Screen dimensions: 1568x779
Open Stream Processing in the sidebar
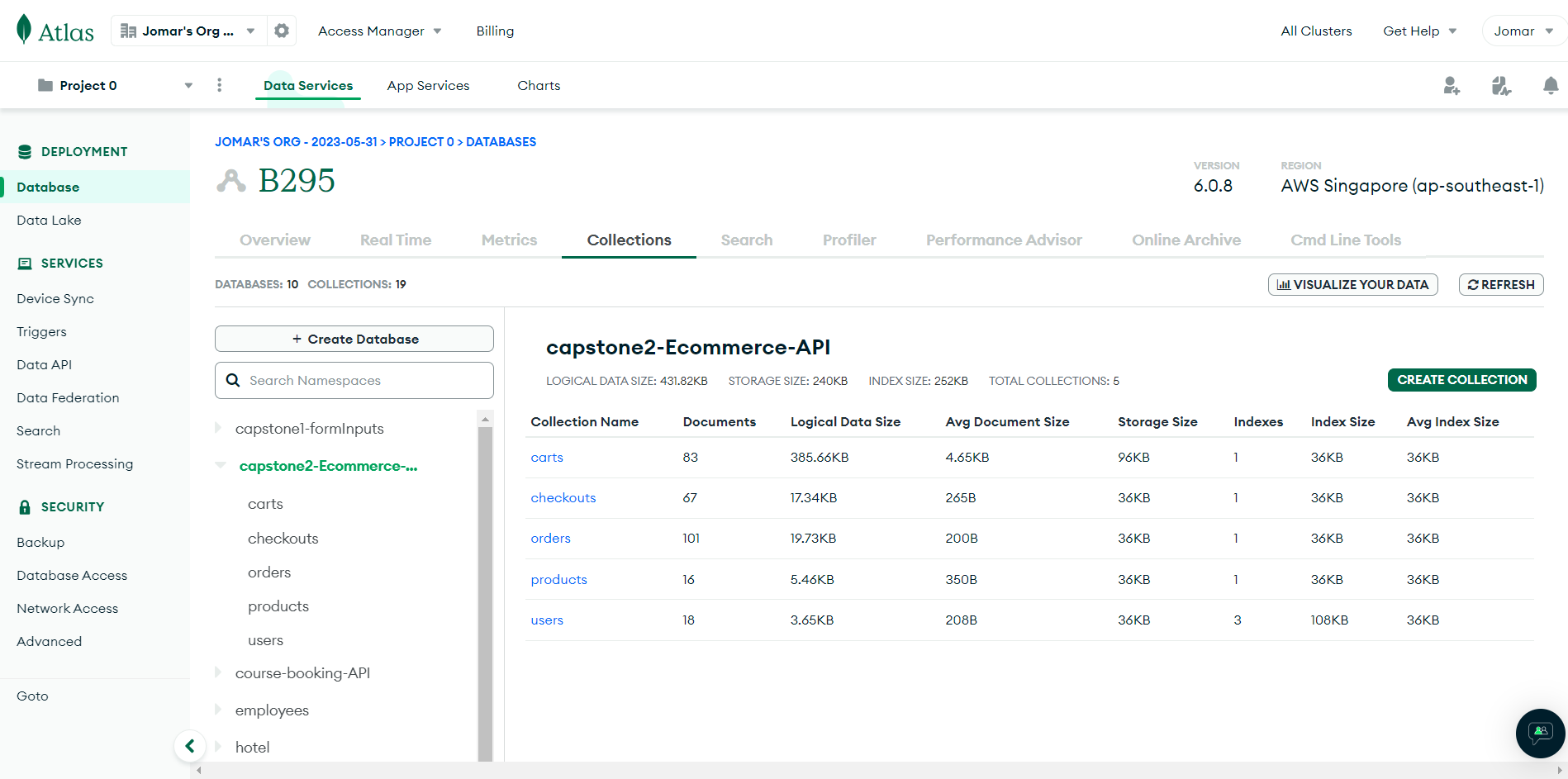[74, 463]
